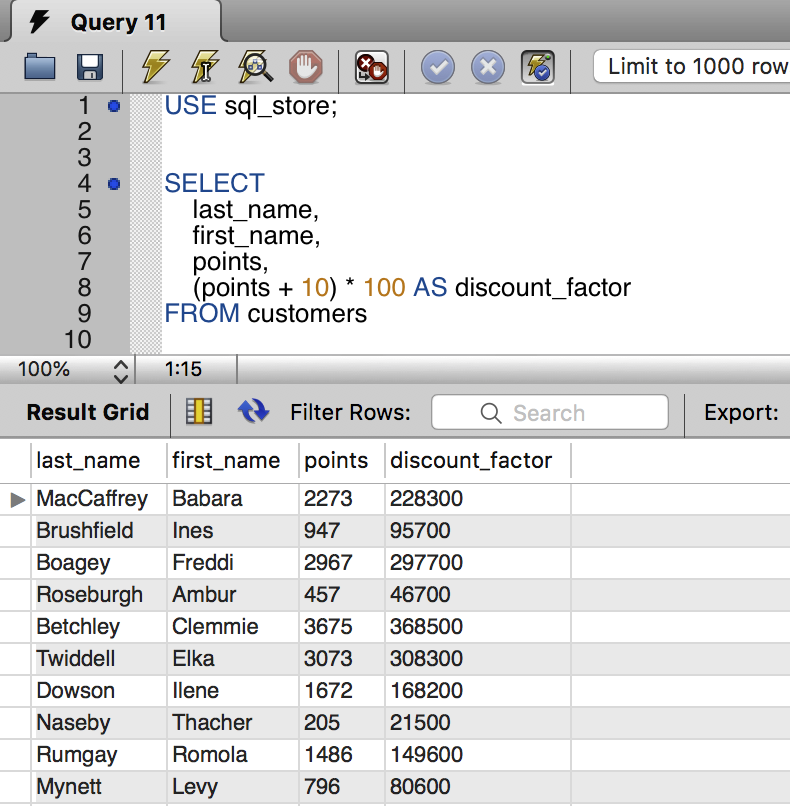
Task: Select the 3073 points cell
Action: (342, 658)
